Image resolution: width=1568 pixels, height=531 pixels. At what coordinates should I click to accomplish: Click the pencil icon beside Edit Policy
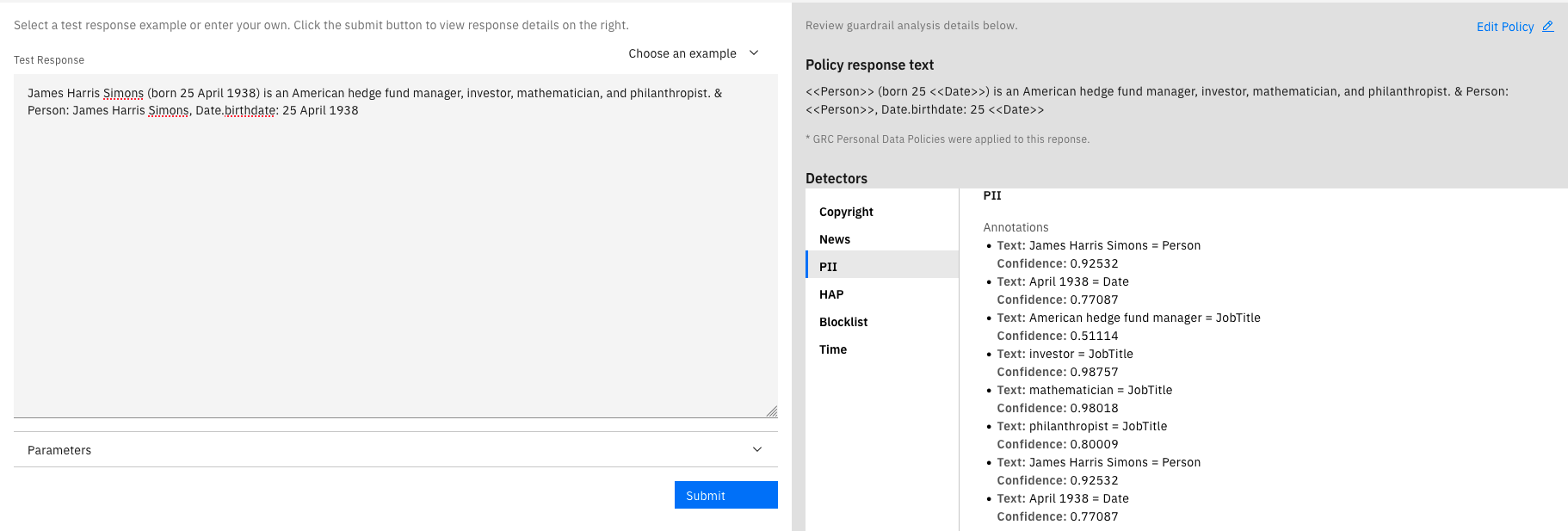click(1547, 27)
